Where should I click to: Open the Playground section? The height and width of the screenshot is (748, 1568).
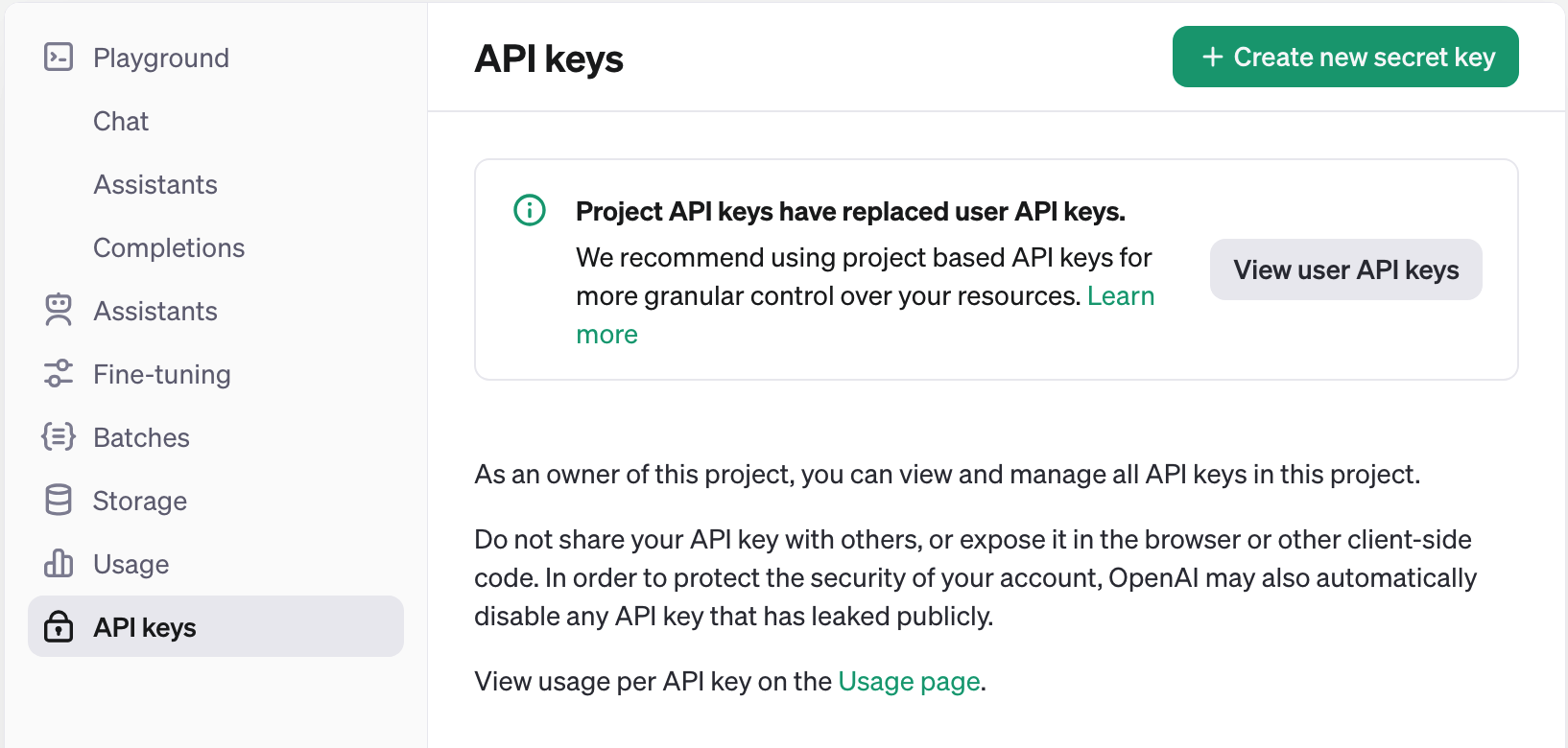coord(161,58)
